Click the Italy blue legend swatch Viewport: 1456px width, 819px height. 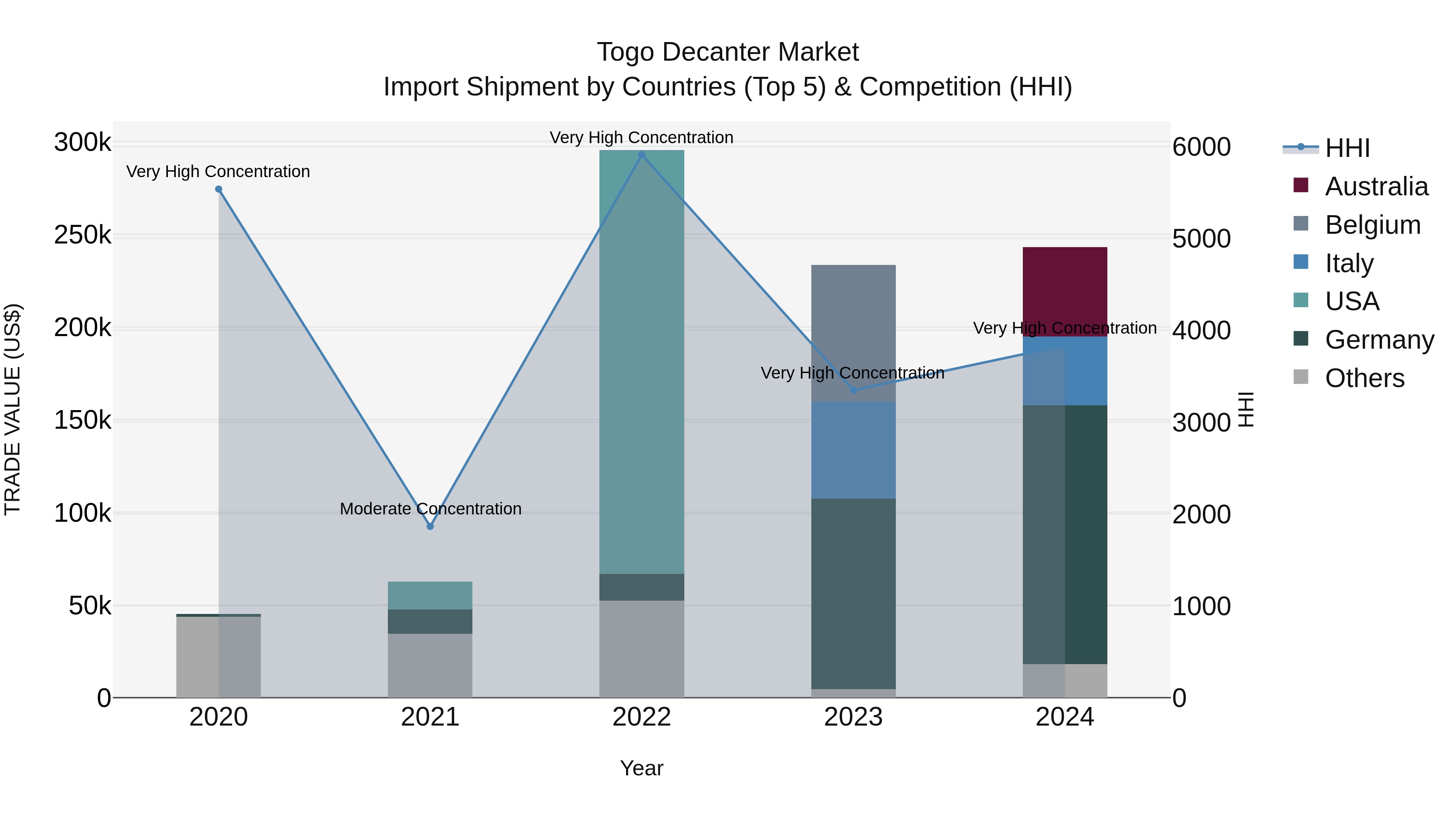click(1301, 262)
